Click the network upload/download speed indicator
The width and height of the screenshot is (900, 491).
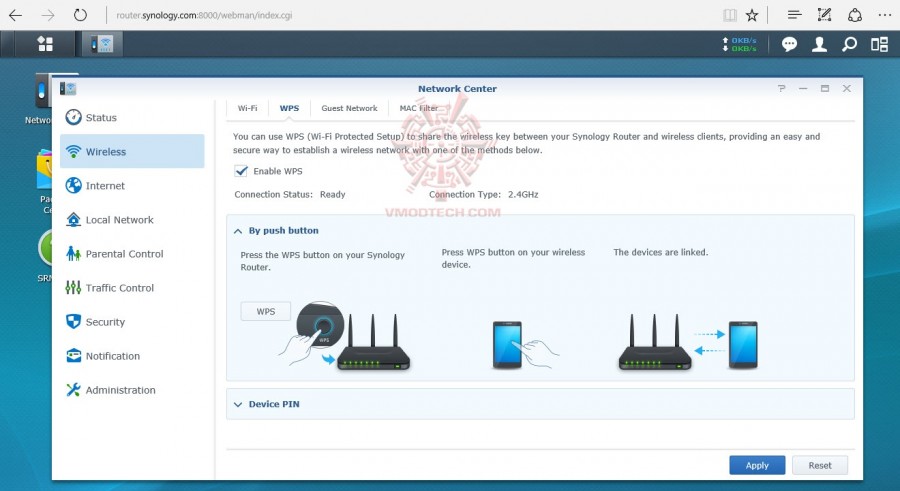click(x=739, y=44)
